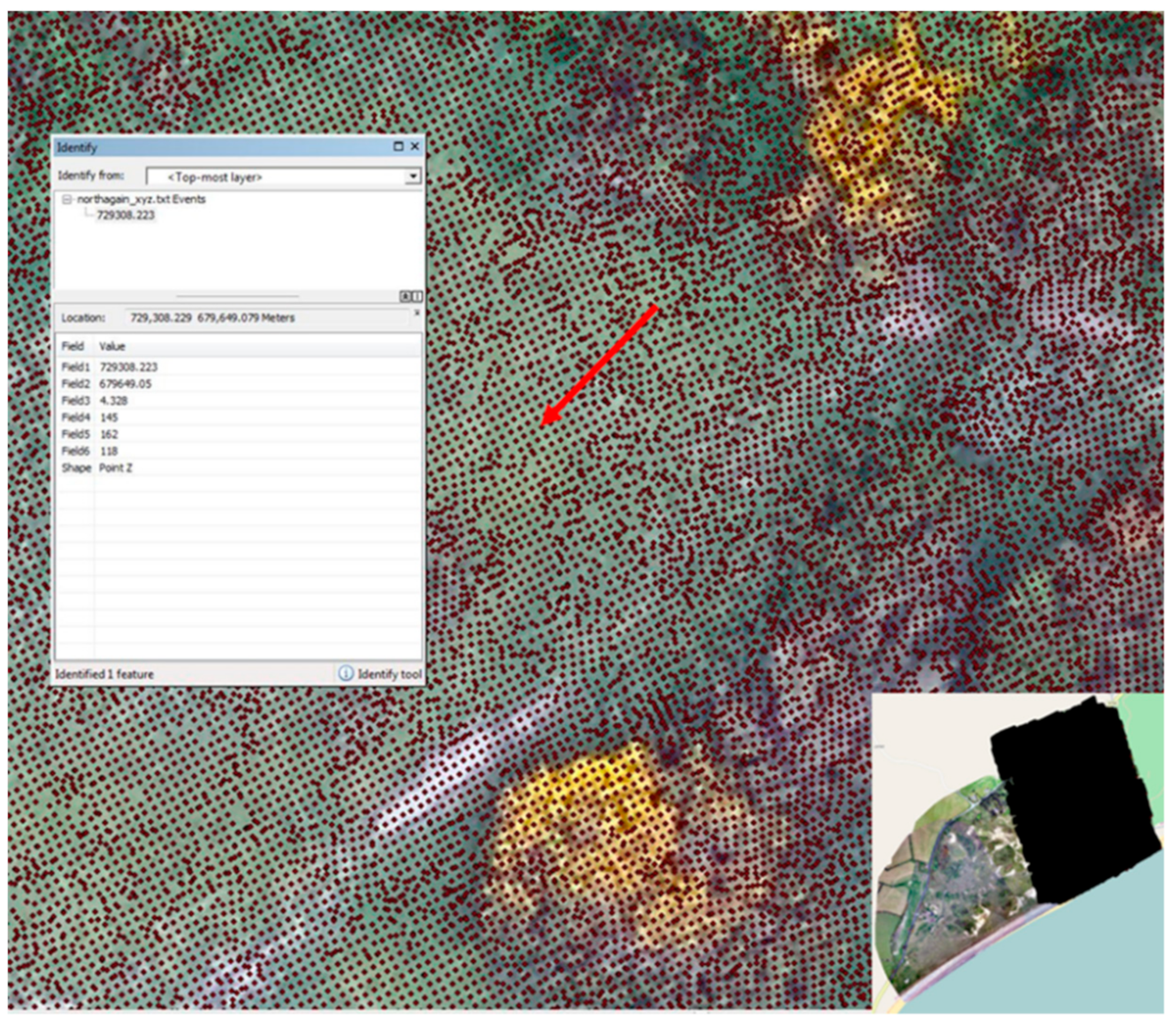
Task: Click the Field2 label in table
Action: click(x=76, y=384)
